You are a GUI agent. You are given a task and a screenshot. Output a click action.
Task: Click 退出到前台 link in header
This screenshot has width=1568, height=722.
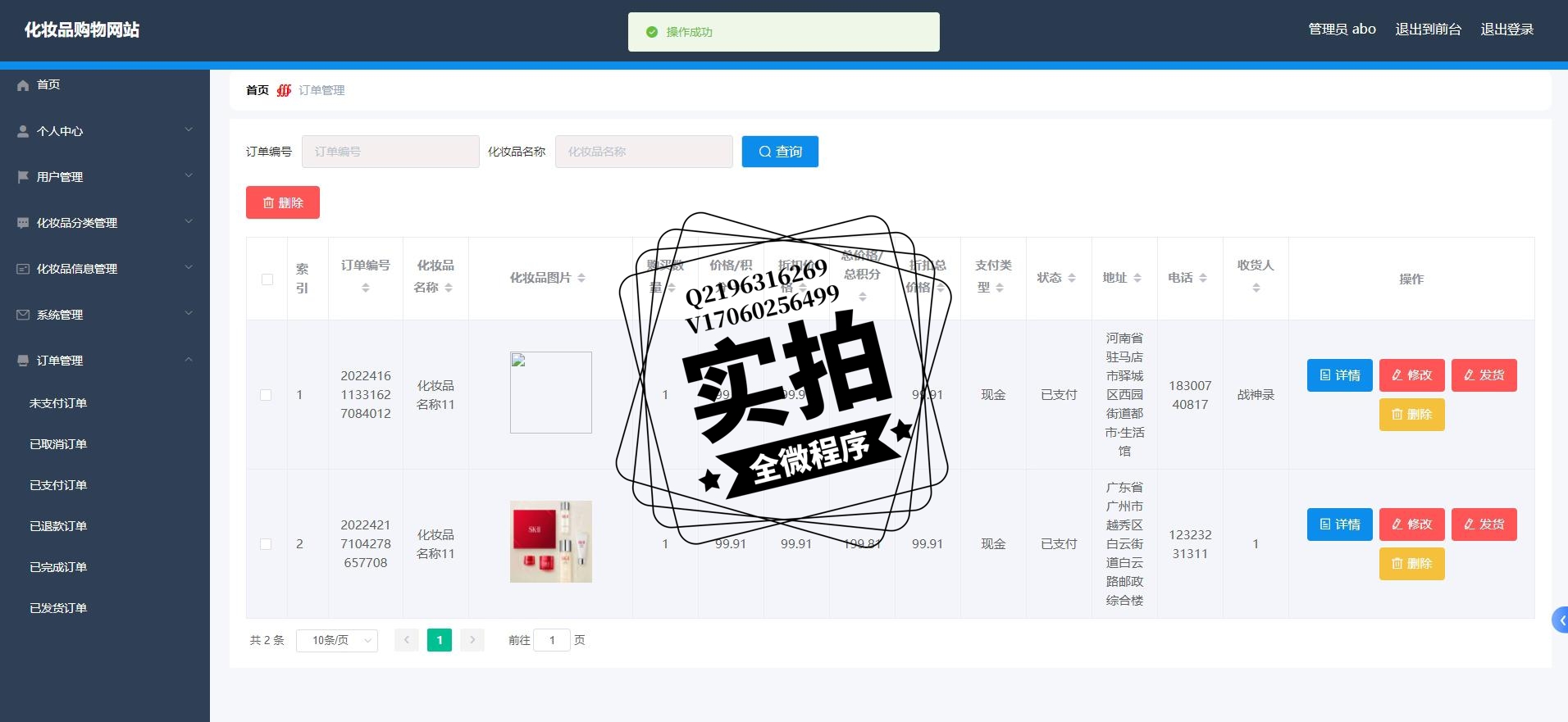pos(1429,30)
